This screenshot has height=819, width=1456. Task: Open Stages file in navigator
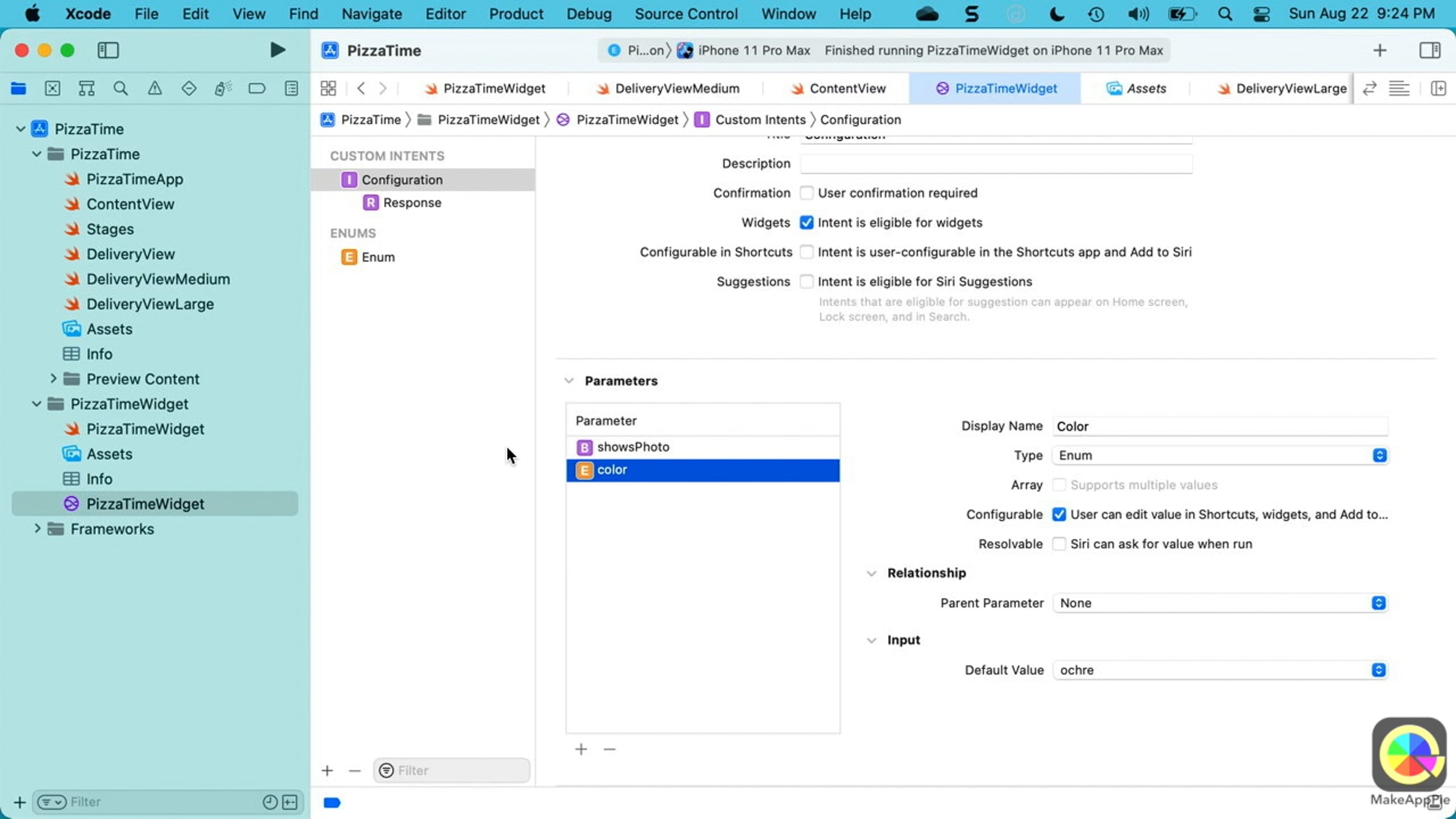(x=110, y=229)
